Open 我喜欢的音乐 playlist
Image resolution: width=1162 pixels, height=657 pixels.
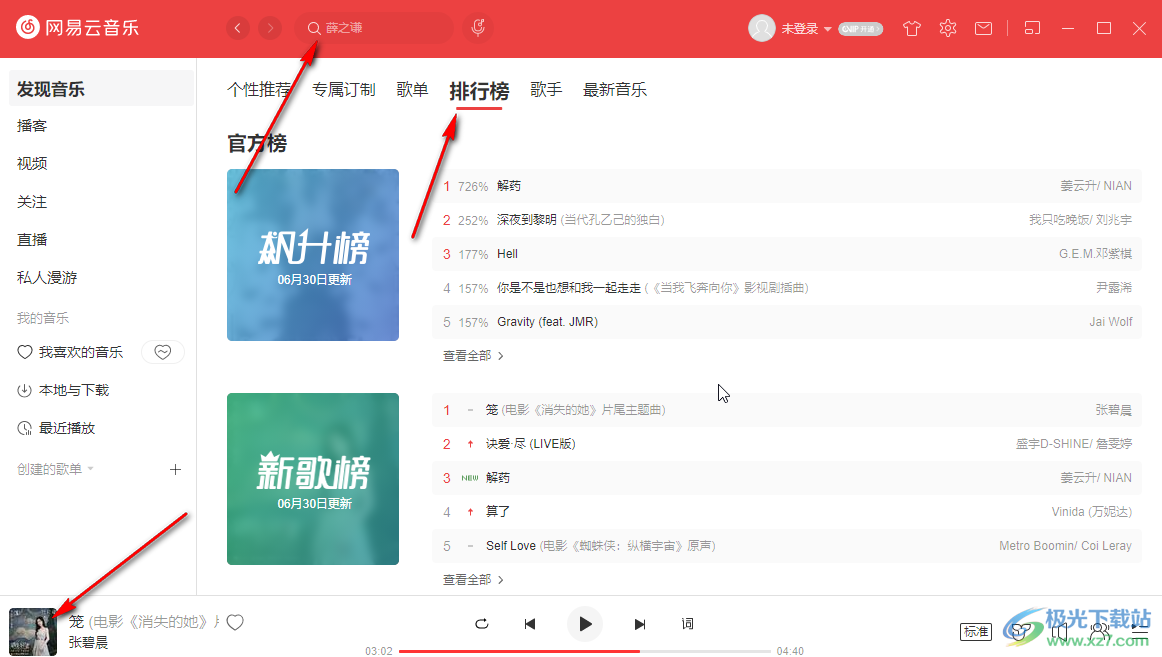pos(70,353)
